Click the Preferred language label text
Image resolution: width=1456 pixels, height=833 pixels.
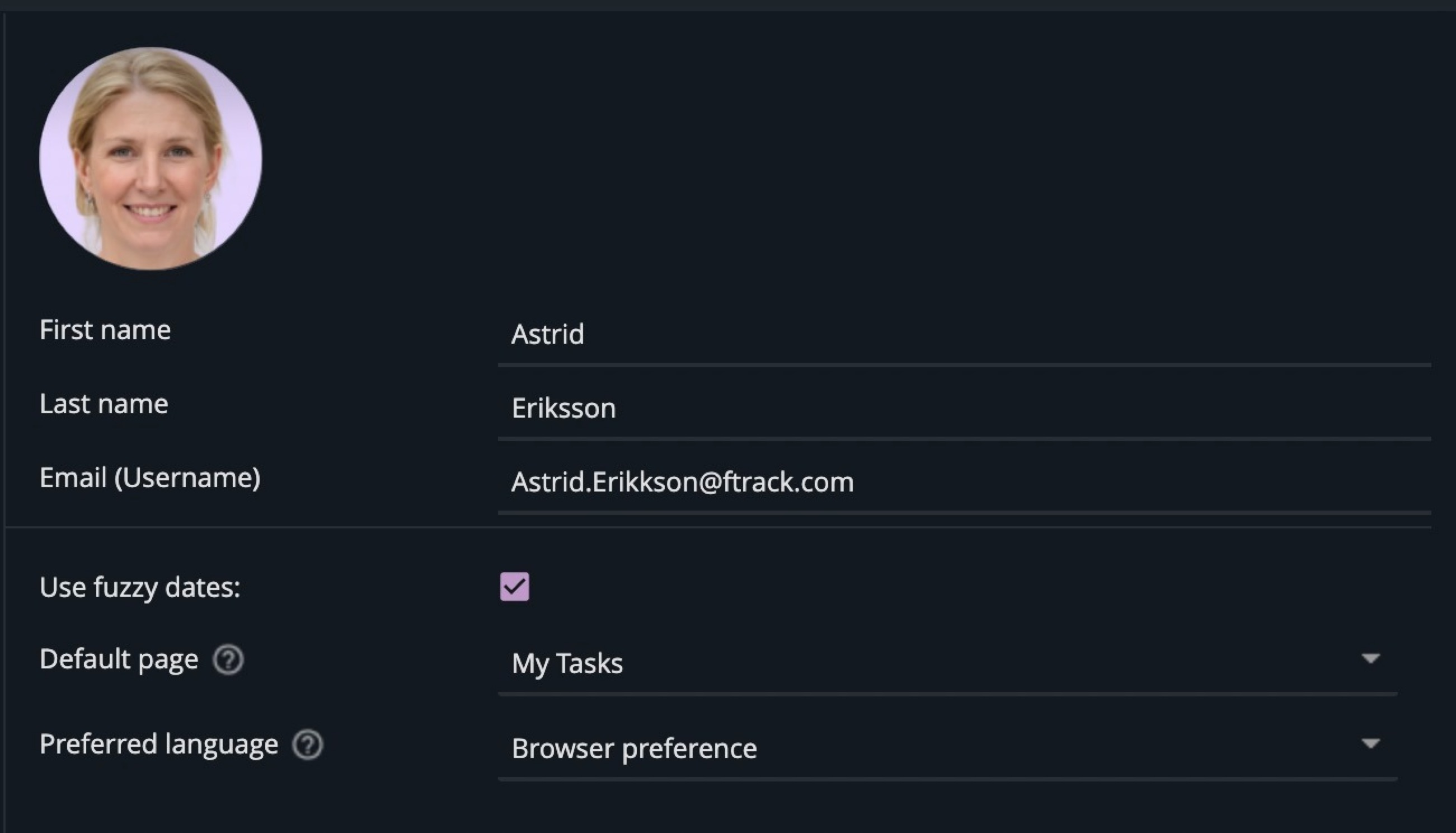159,745
